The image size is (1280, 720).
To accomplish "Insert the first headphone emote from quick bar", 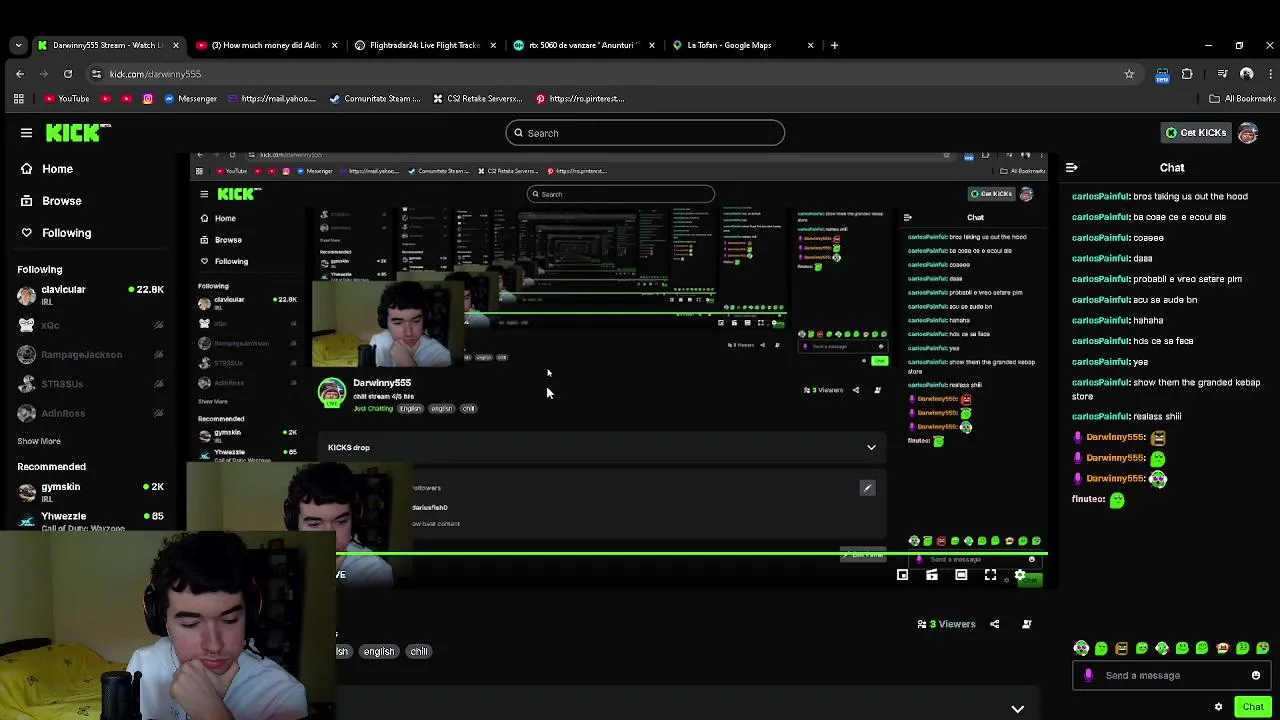I will pyautogui.click(x=1081, y=648).
